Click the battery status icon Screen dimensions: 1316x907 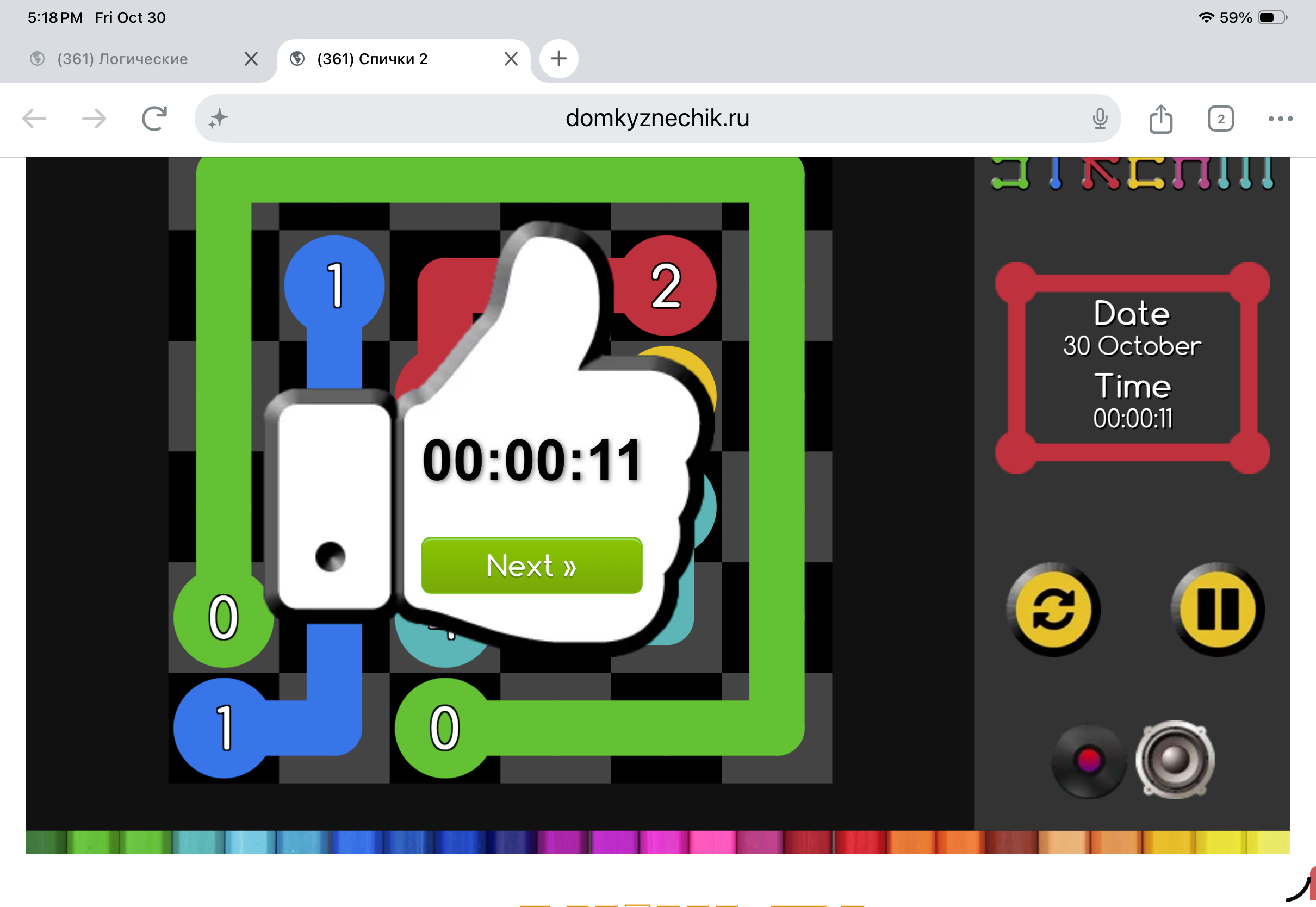coord(1272,17)
